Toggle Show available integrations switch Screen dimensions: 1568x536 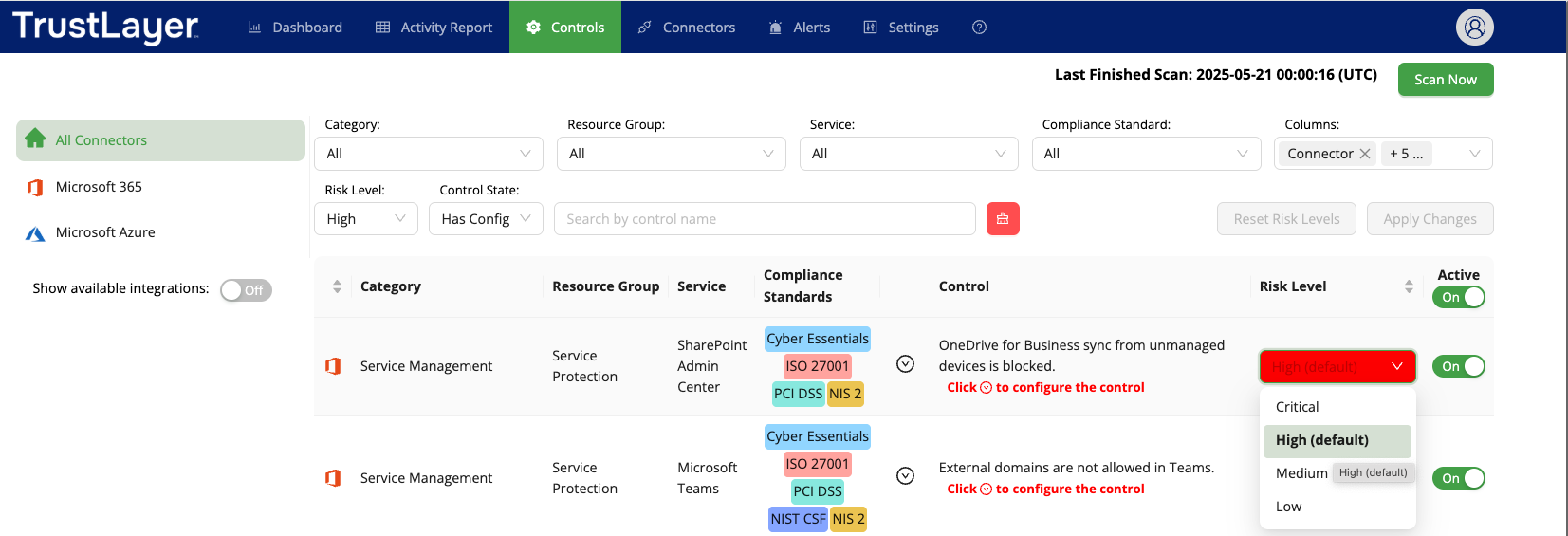pyautogui.click(x=246, y=290)
